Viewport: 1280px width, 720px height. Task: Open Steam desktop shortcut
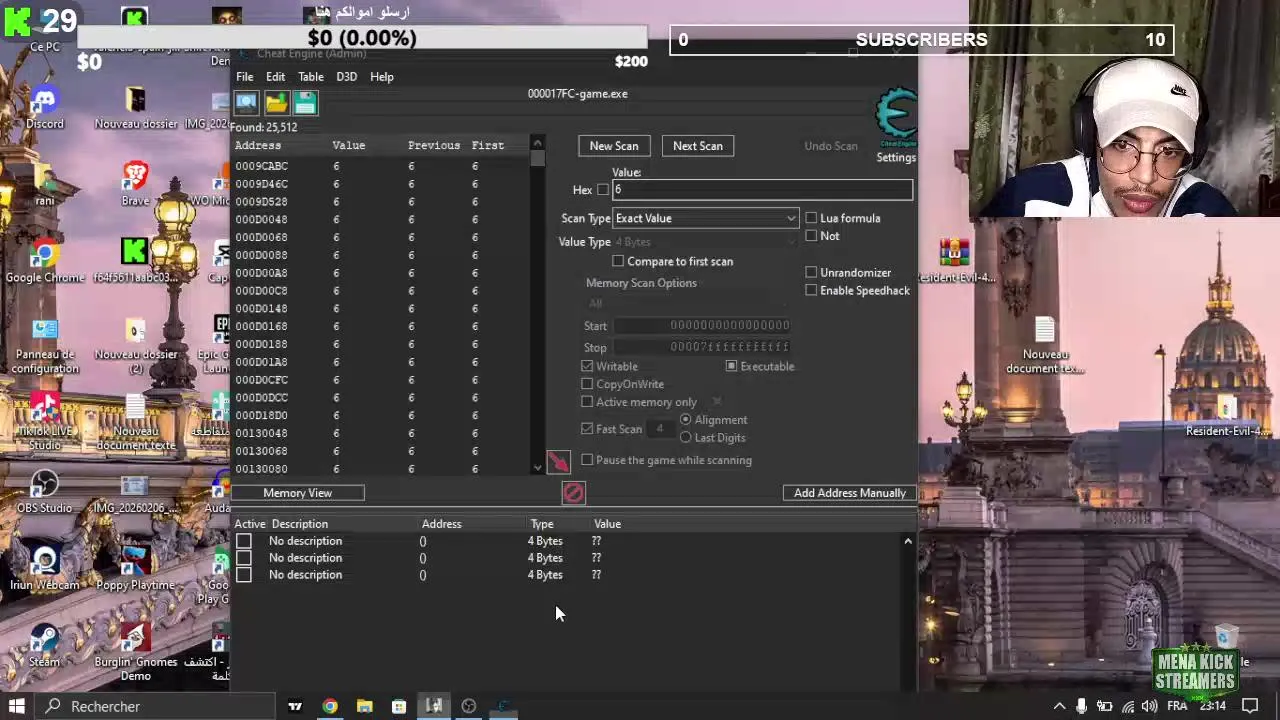point(44,646)
